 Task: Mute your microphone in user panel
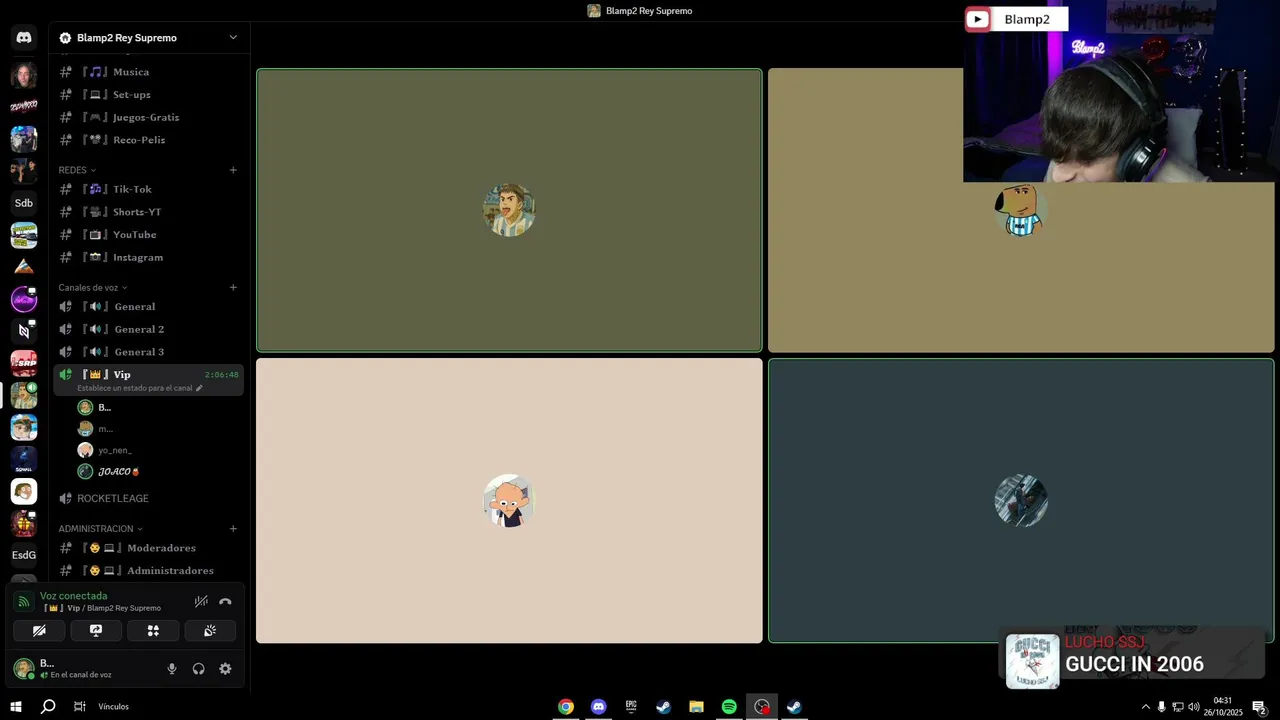click(172, 669)
